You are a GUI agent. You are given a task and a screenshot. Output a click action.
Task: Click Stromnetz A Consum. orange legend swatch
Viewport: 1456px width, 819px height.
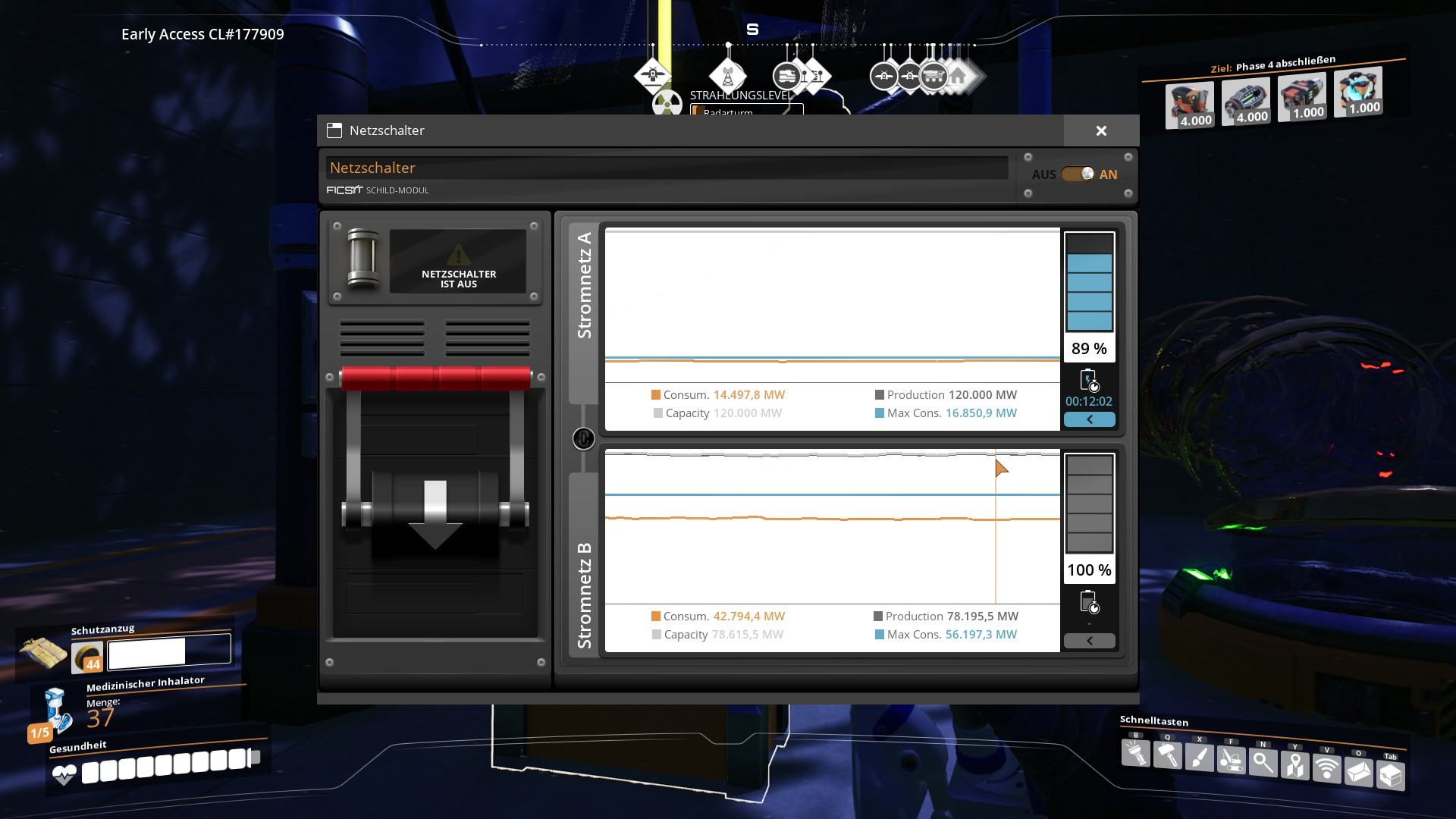click(x=656, y=395)
